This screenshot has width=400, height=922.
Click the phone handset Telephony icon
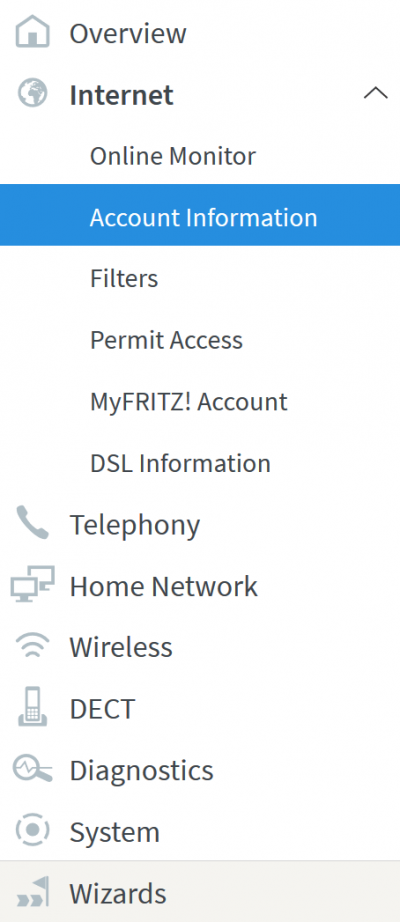click(32, 522)
